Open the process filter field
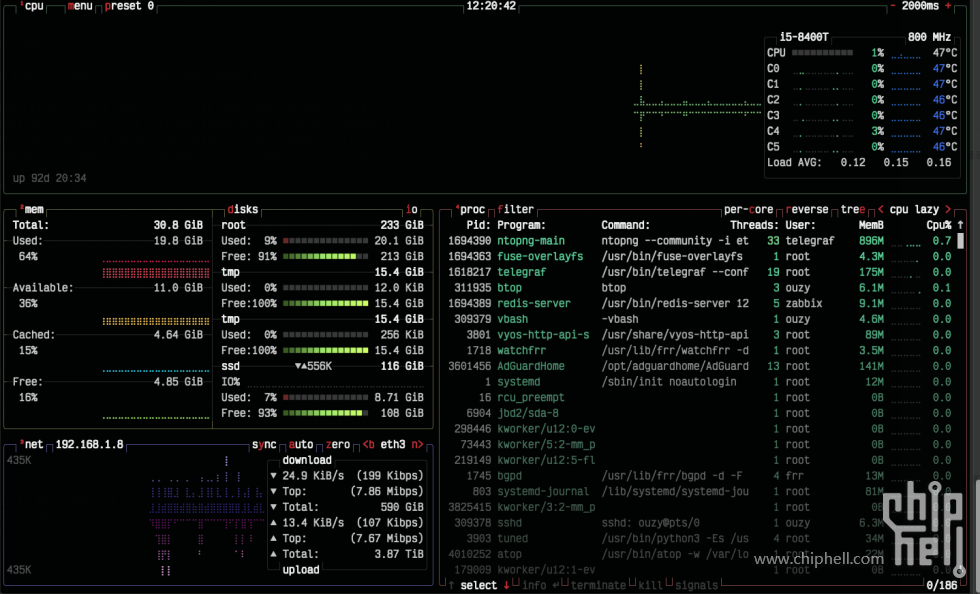 point(516,209)
